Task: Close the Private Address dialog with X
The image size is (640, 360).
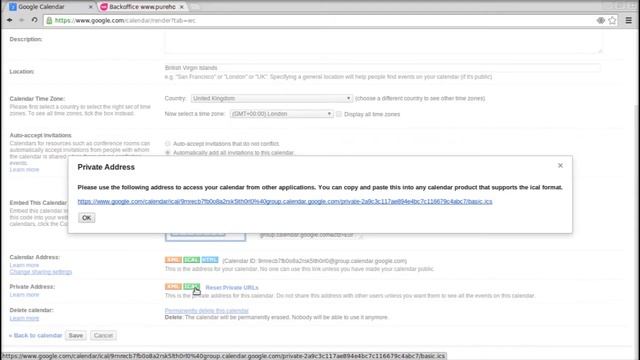Action: [x=560, y=165]
